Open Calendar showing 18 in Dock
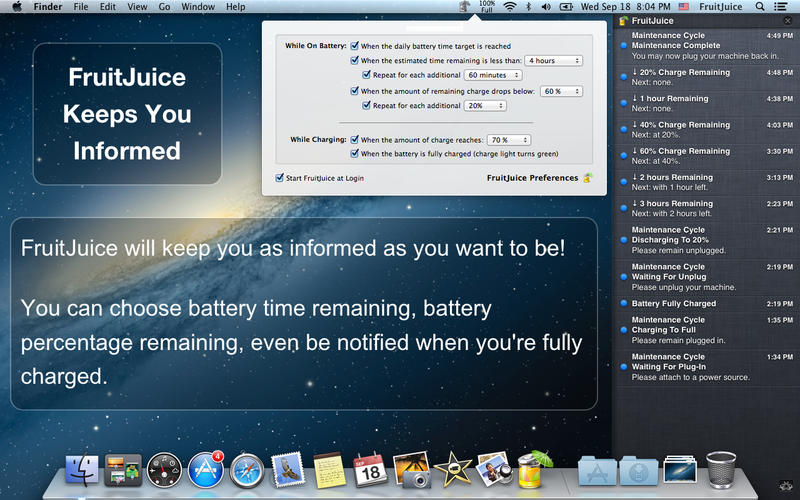 pyautogui.click(x=370, y=469)
